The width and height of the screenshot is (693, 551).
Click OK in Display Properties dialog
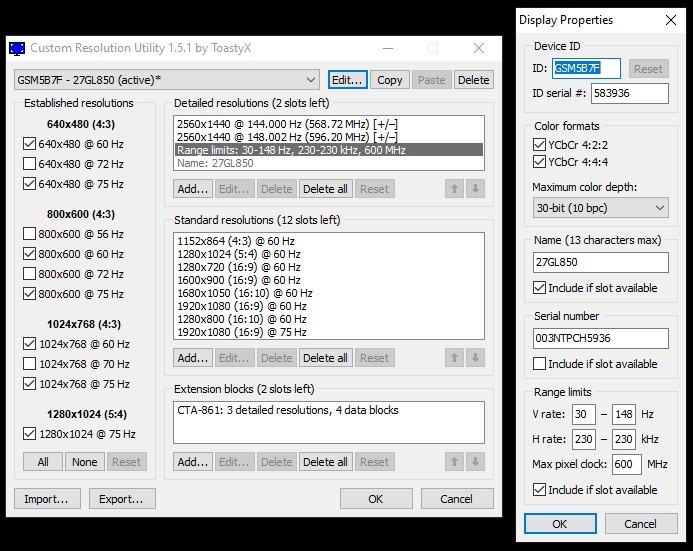click(x=560, y=524)
